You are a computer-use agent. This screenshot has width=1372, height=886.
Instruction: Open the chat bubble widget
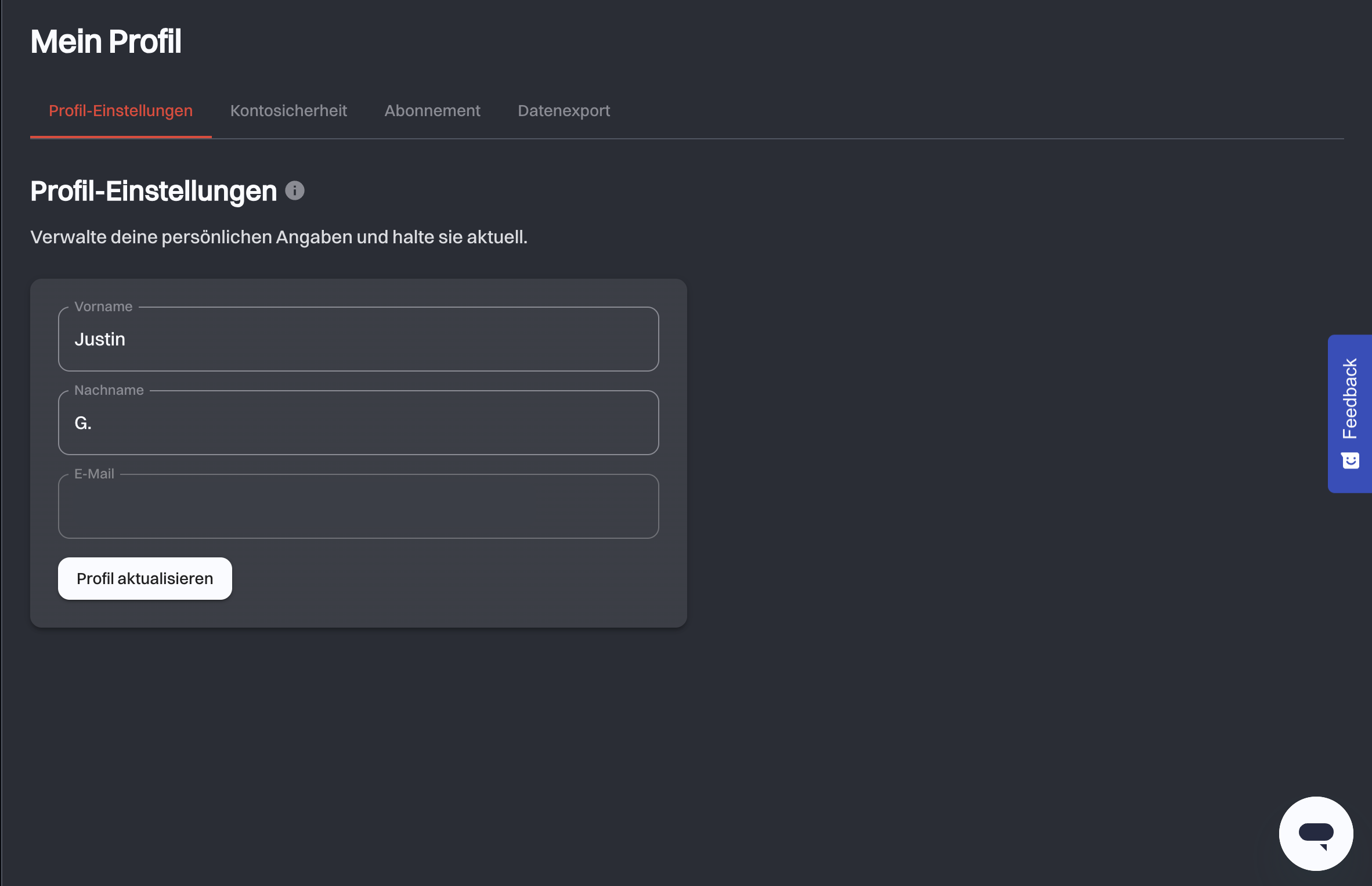(1316, 833)
